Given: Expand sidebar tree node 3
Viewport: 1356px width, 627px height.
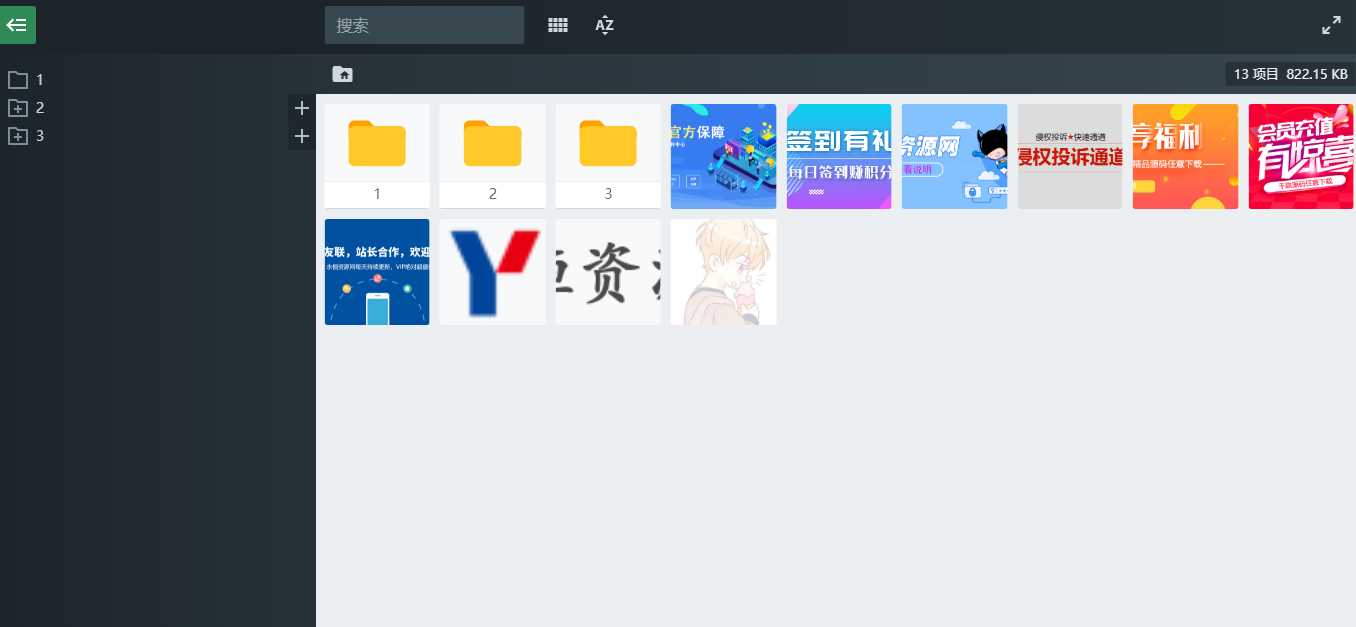Looking at the screenshot, I should [x=18, y=136].
